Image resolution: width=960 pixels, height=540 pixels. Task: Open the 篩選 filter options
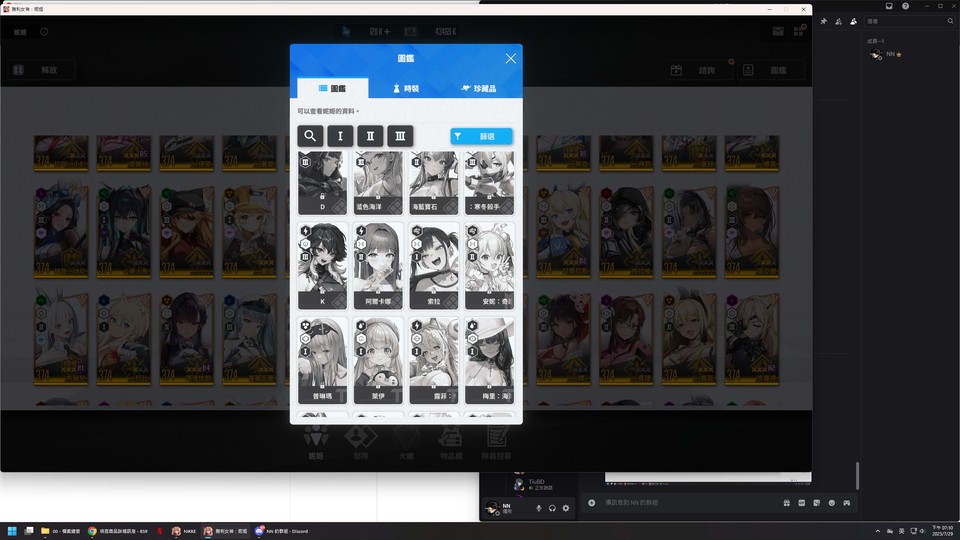(x=481, y=137)
